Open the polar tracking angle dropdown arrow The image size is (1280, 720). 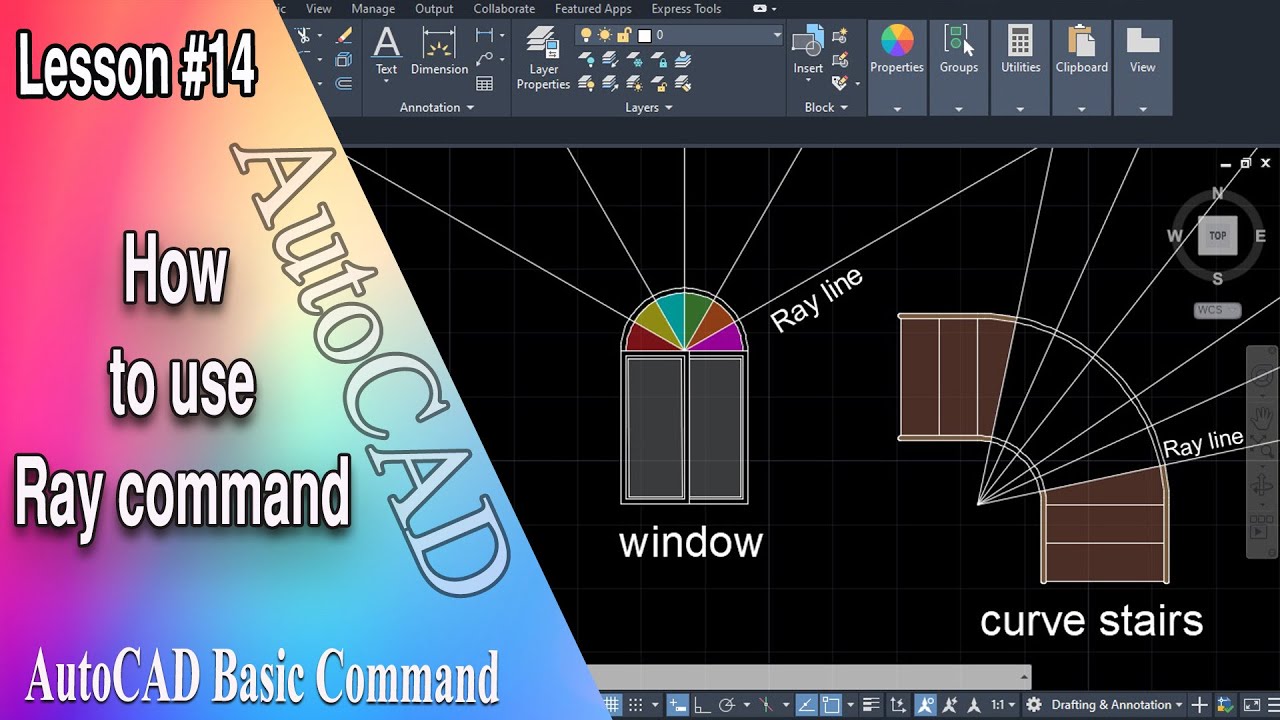pos(747,705)
